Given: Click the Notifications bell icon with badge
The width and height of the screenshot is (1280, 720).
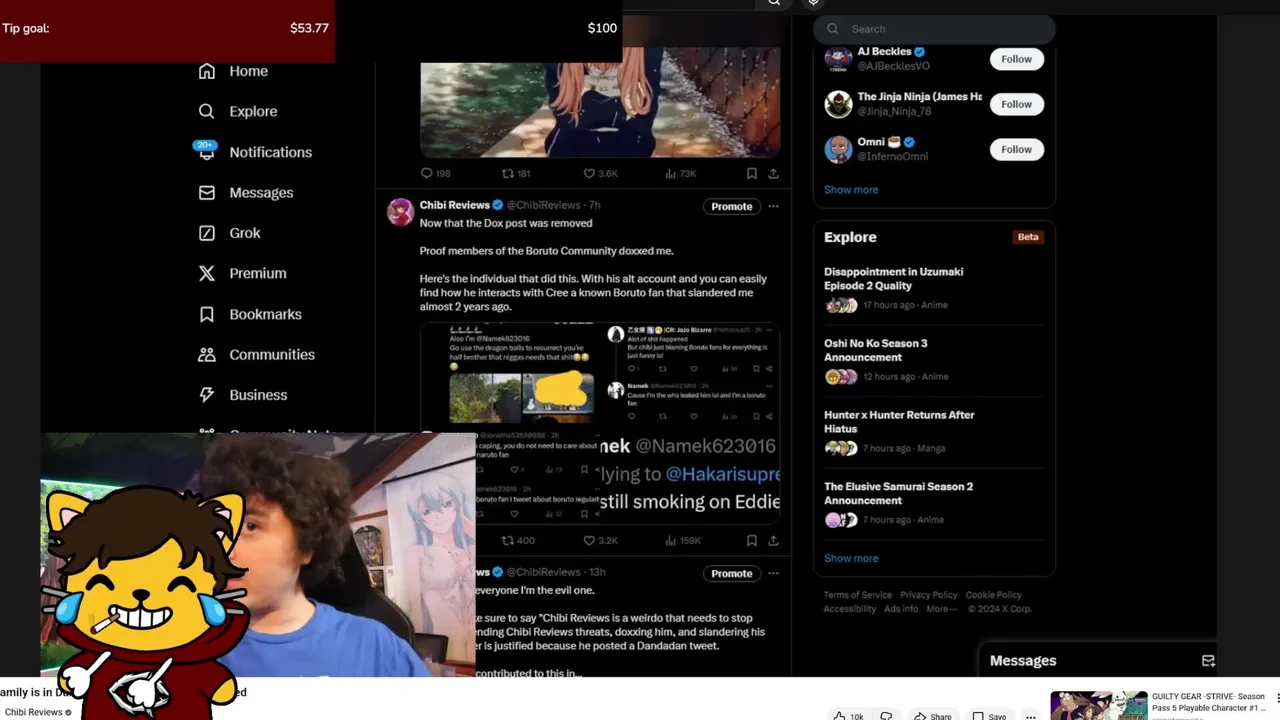Looking at the screenshot, I should click(206, 151).
